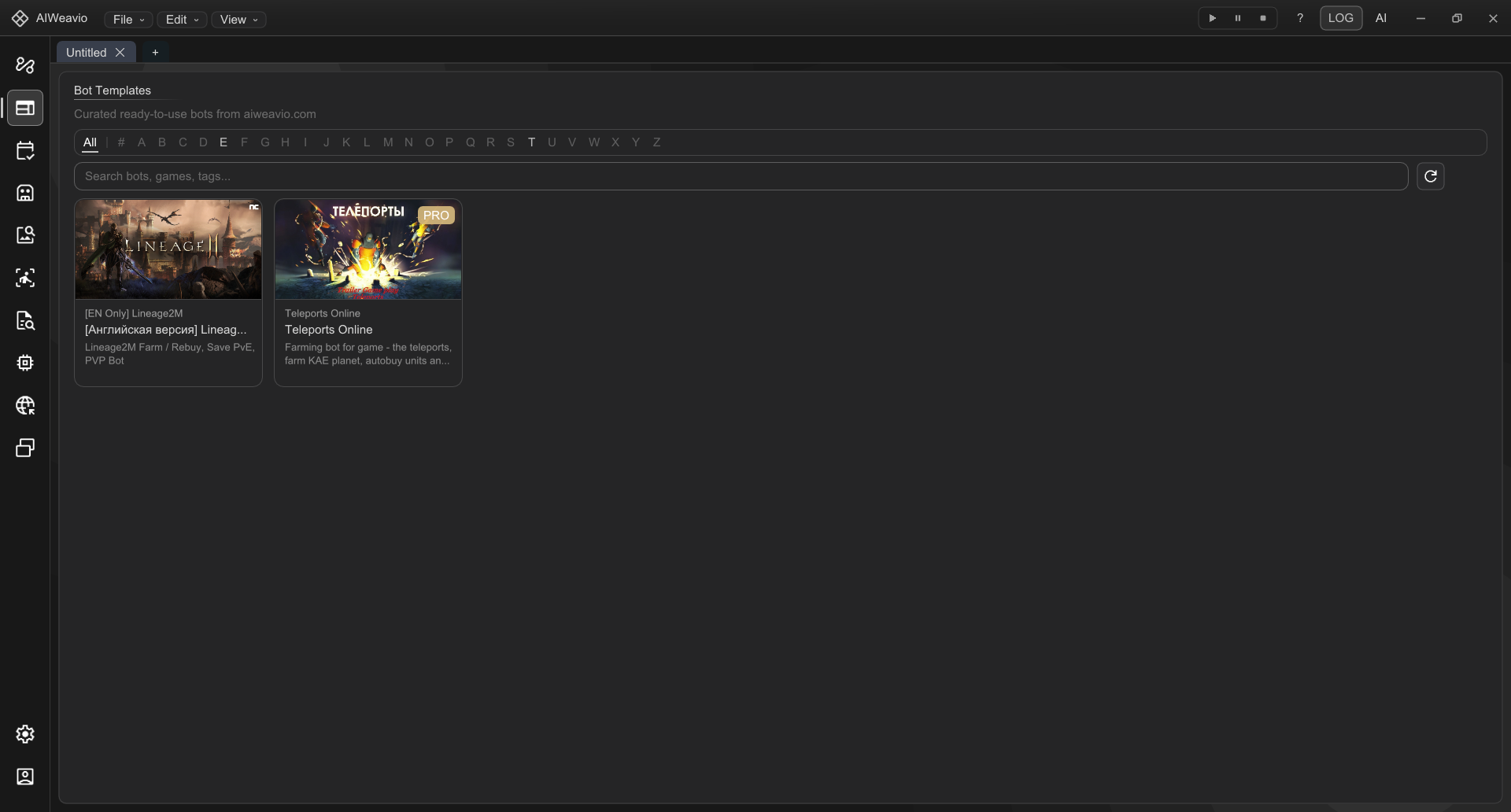The image size is (1511, 812).
Task: Click the "Bot Templates" heading
Action: (x=113, y=90)
